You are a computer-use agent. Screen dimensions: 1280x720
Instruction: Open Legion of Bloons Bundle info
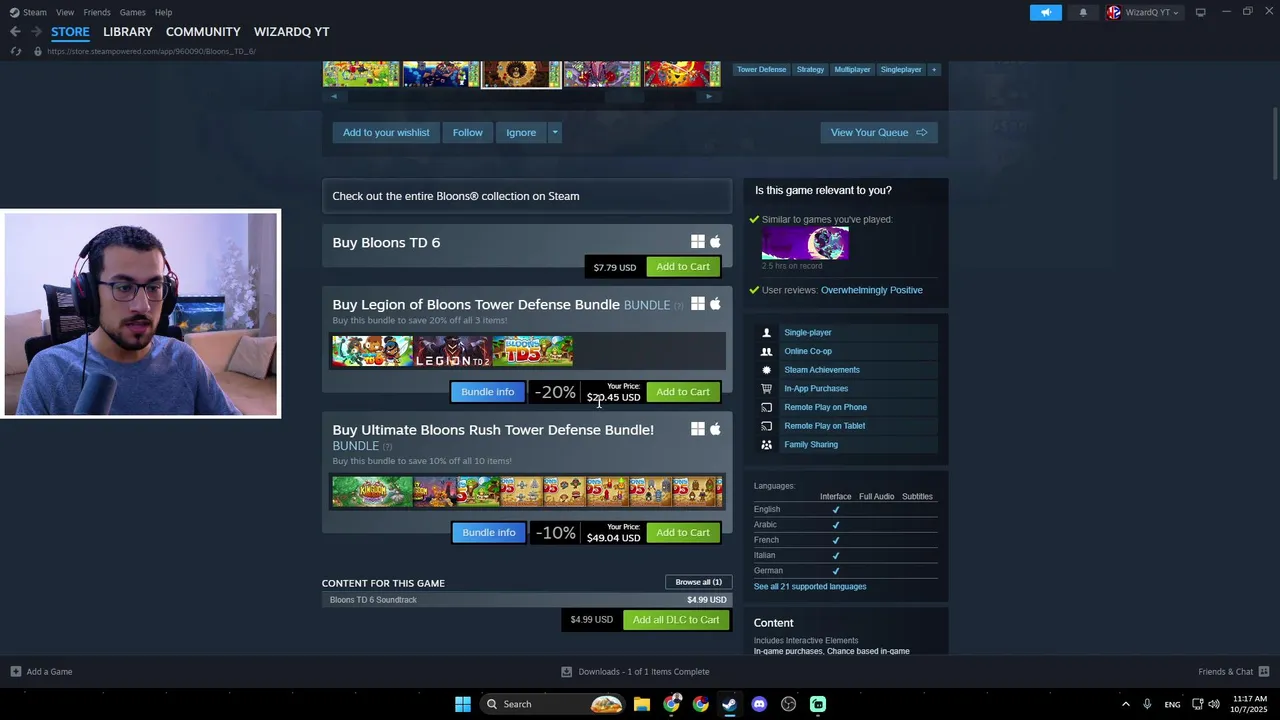tap(488, 392)
